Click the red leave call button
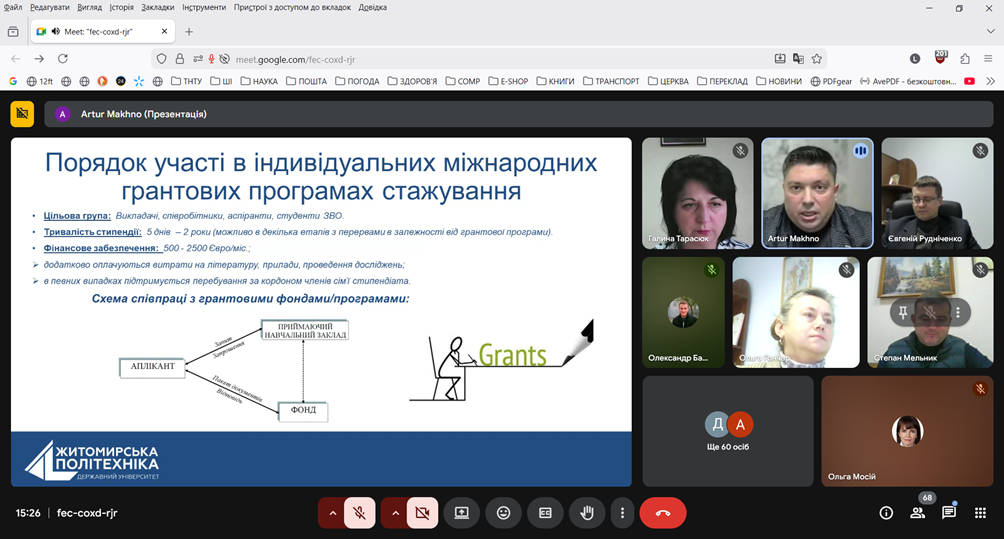 662,513
